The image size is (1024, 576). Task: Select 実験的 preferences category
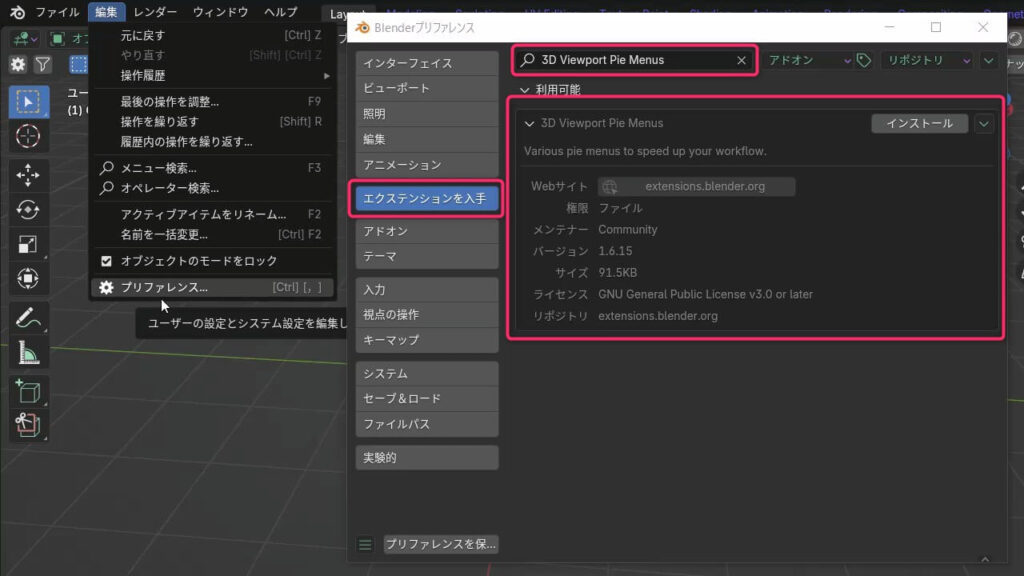pos(427,458)
